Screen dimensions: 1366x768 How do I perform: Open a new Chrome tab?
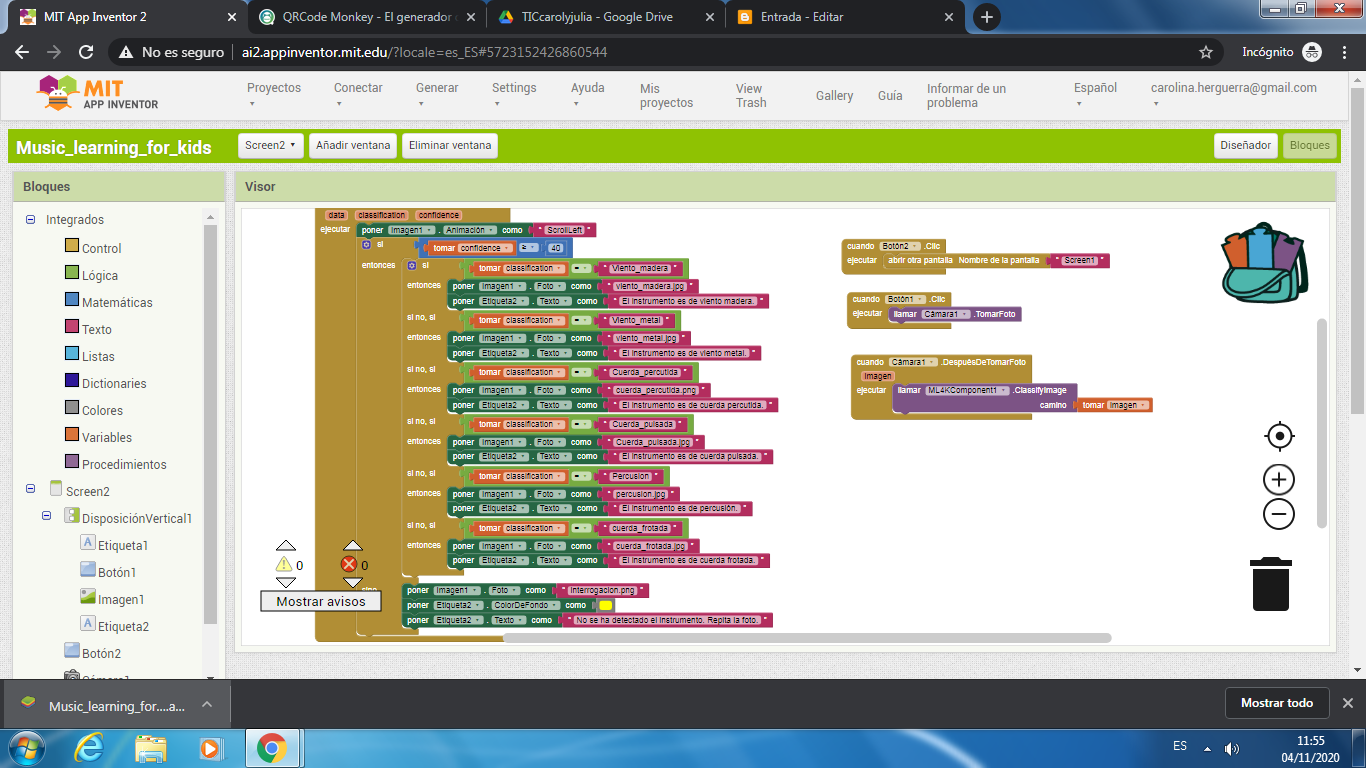click(x=987, y=17)
